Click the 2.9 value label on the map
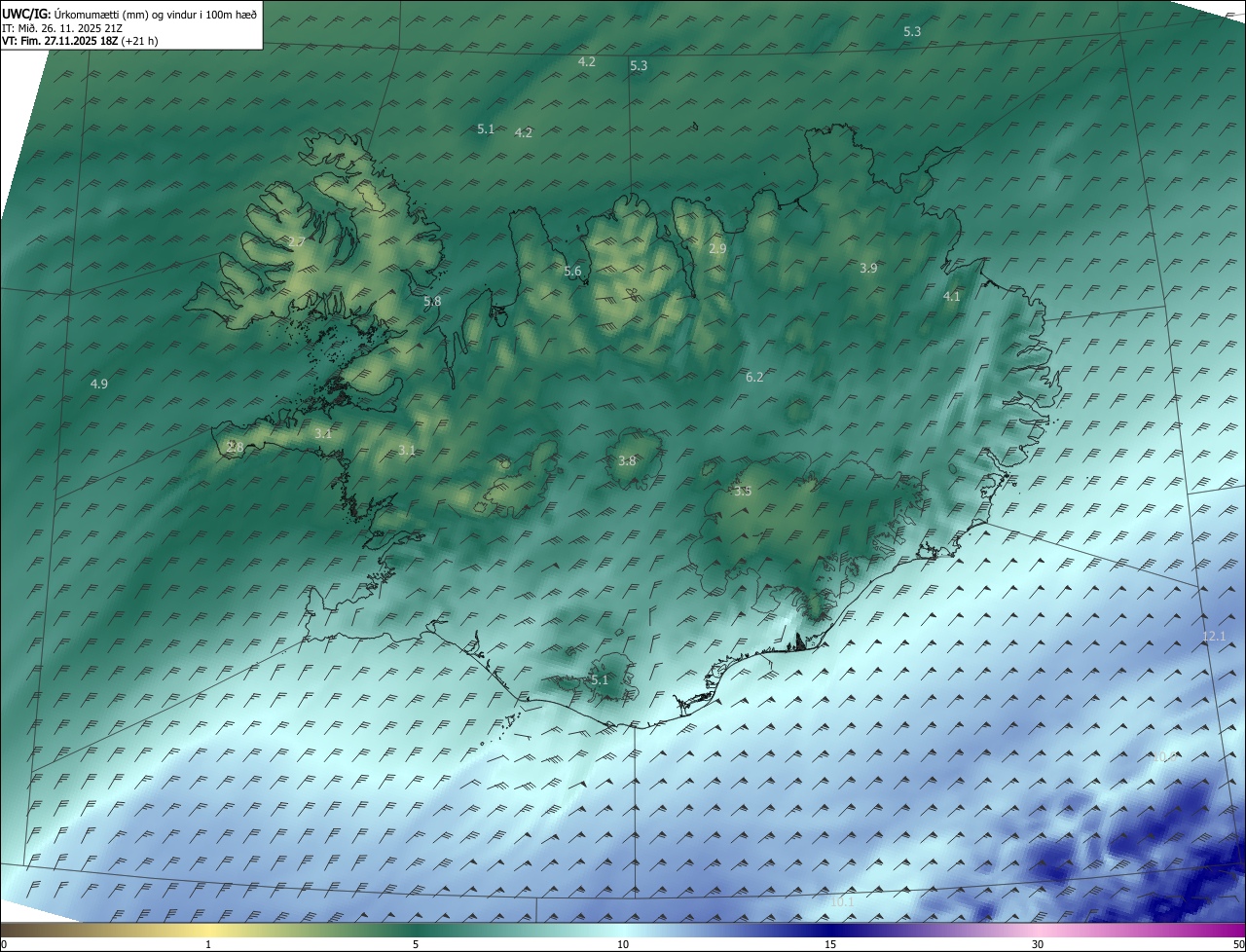1246x952 pixels. 717,249
